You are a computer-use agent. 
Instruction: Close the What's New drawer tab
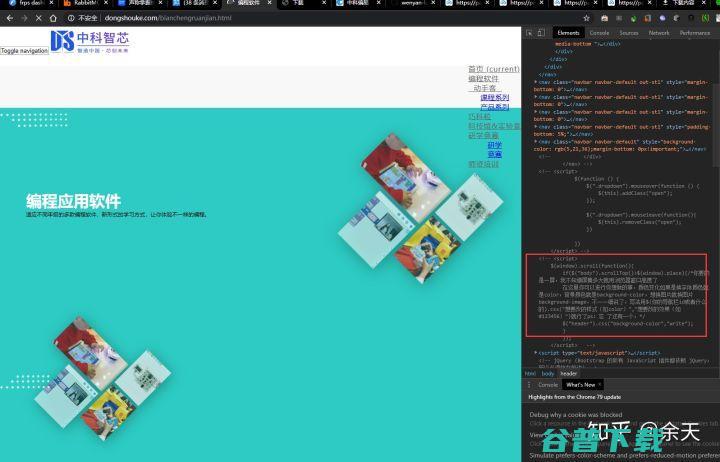(x=600, y=385)
